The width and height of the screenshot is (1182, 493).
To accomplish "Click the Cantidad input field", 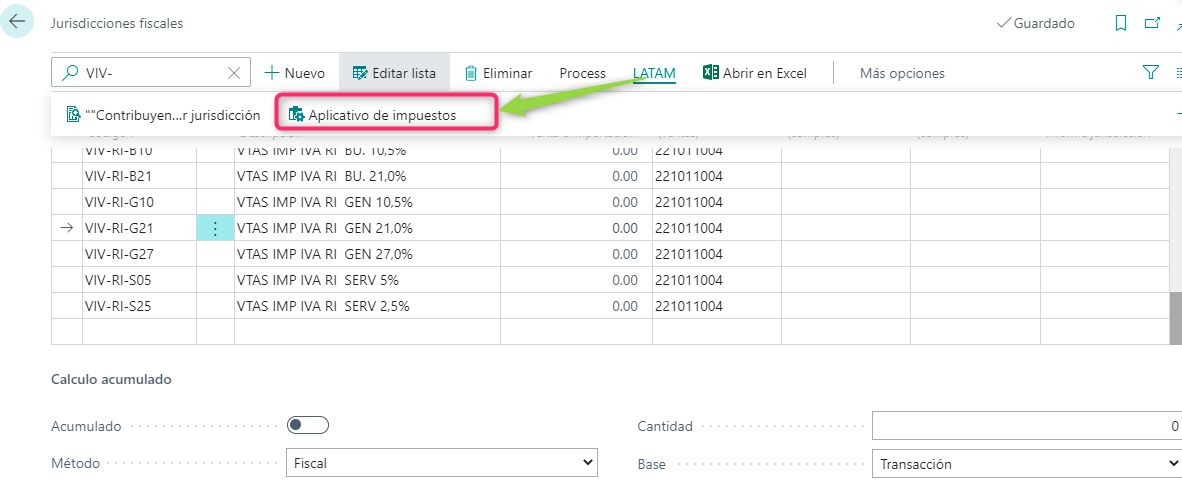I will point(1027,426).
